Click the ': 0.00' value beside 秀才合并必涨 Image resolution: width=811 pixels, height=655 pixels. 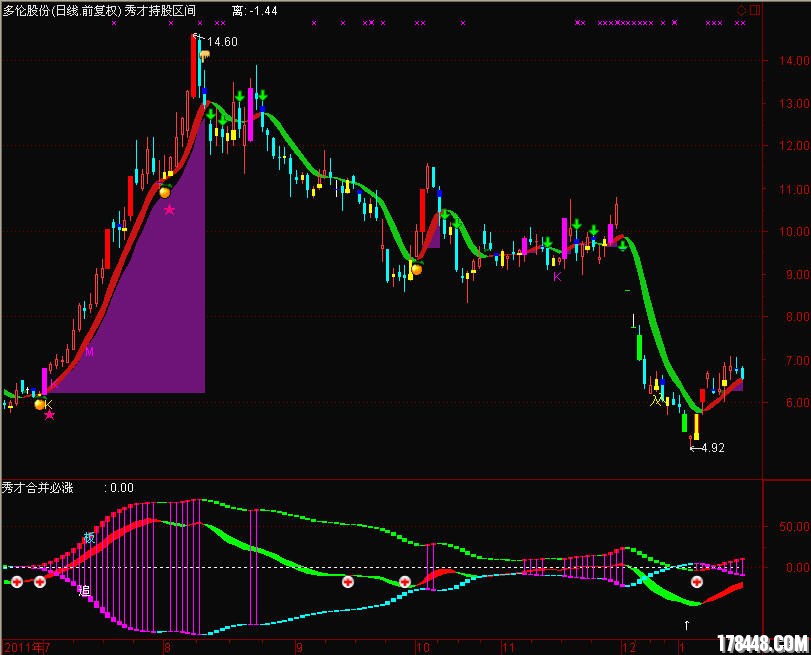(119, 488)
